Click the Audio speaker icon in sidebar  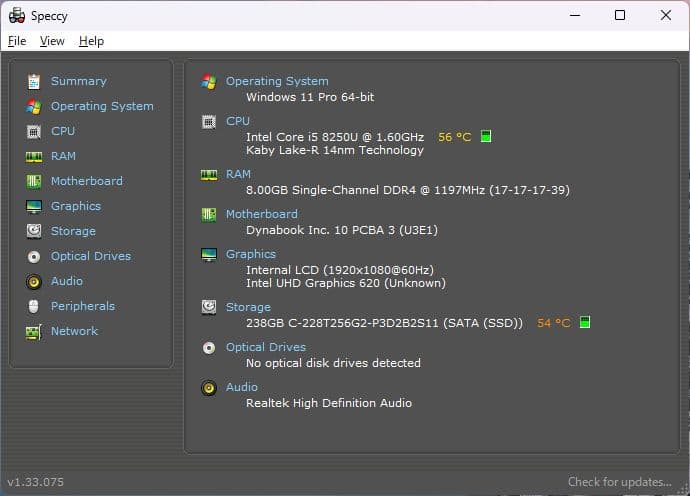click(x=34, y=282)
